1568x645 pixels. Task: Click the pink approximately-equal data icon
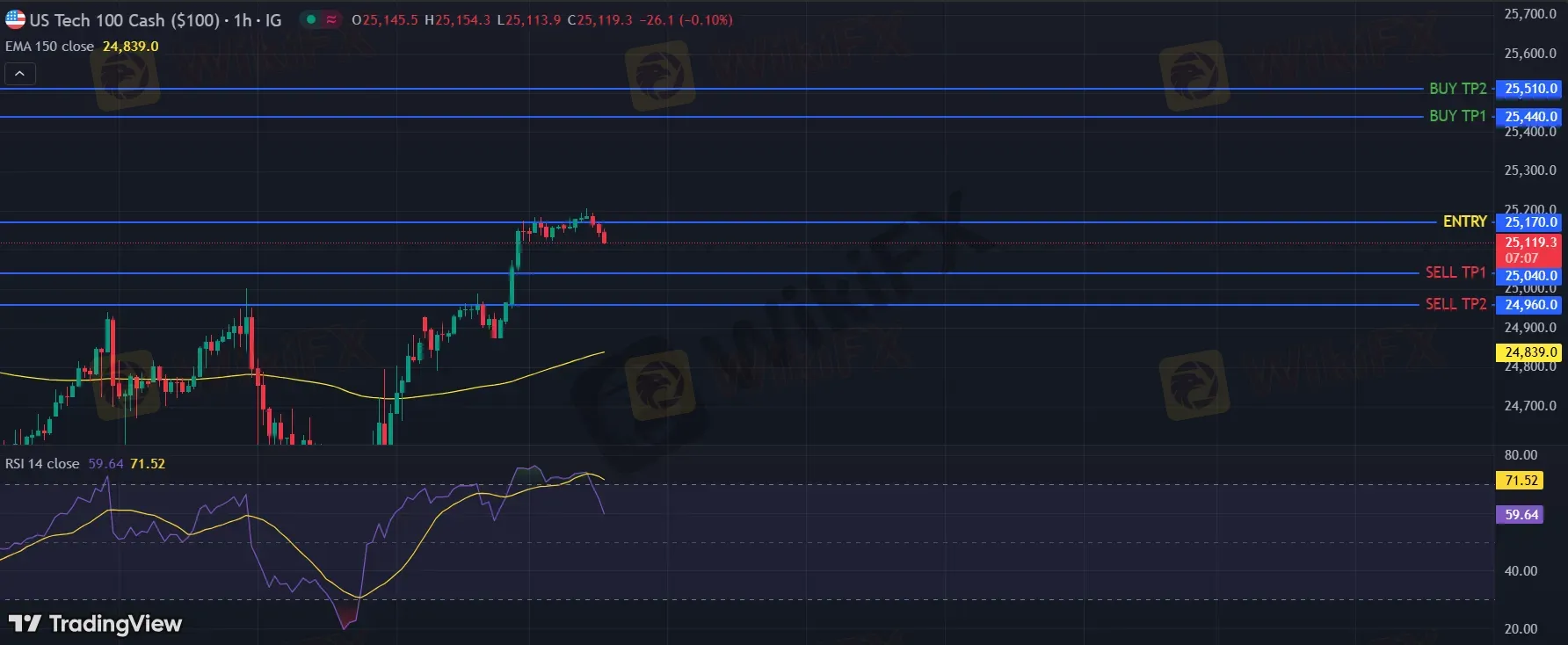point(331,19)
